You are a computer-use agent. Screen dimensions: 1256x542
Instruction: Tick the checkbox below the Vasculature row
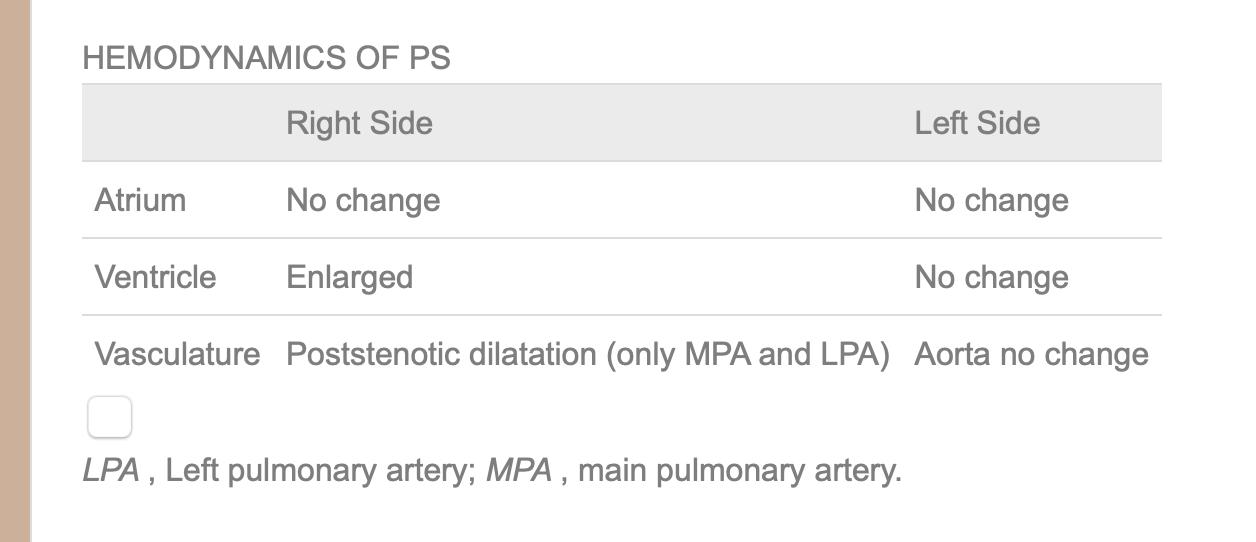(x=110, y=417)
